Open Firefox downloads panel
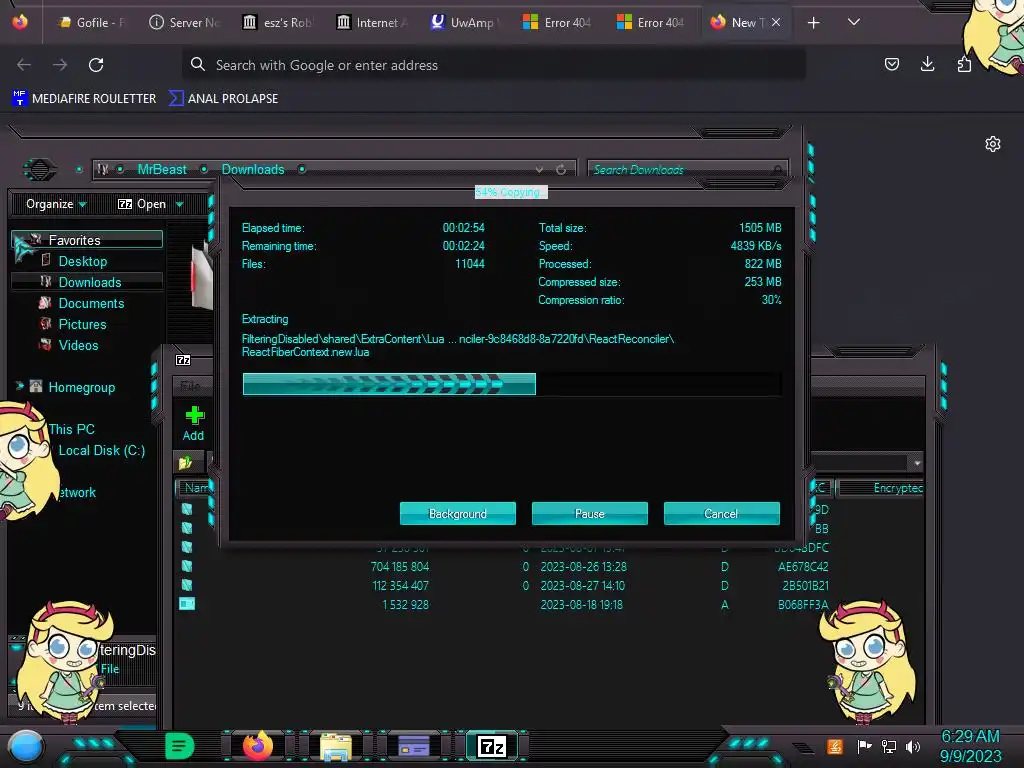1024x768 pixels. click(x=927, y=64)
